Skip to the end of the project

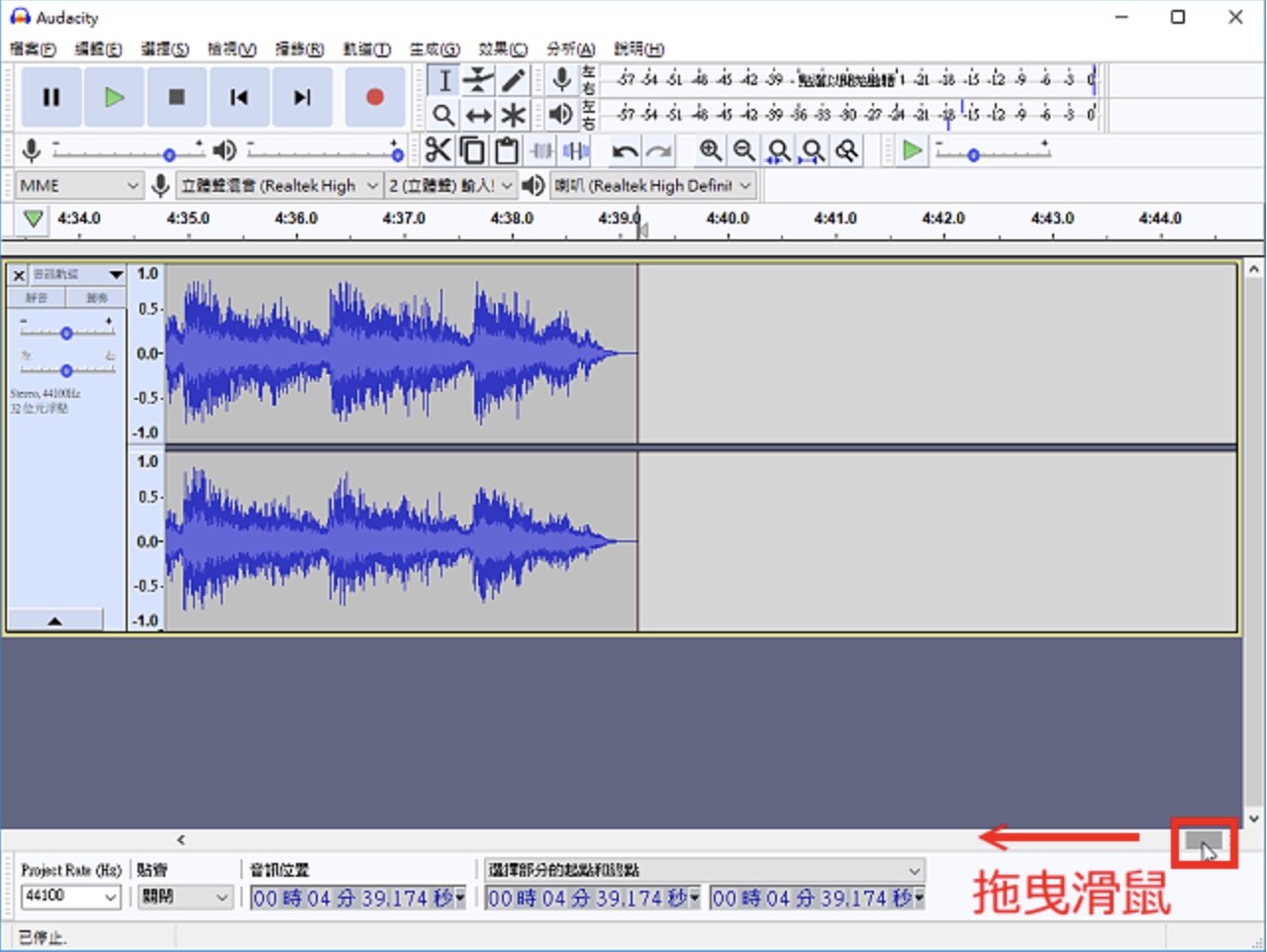click(x=302, y=97)
